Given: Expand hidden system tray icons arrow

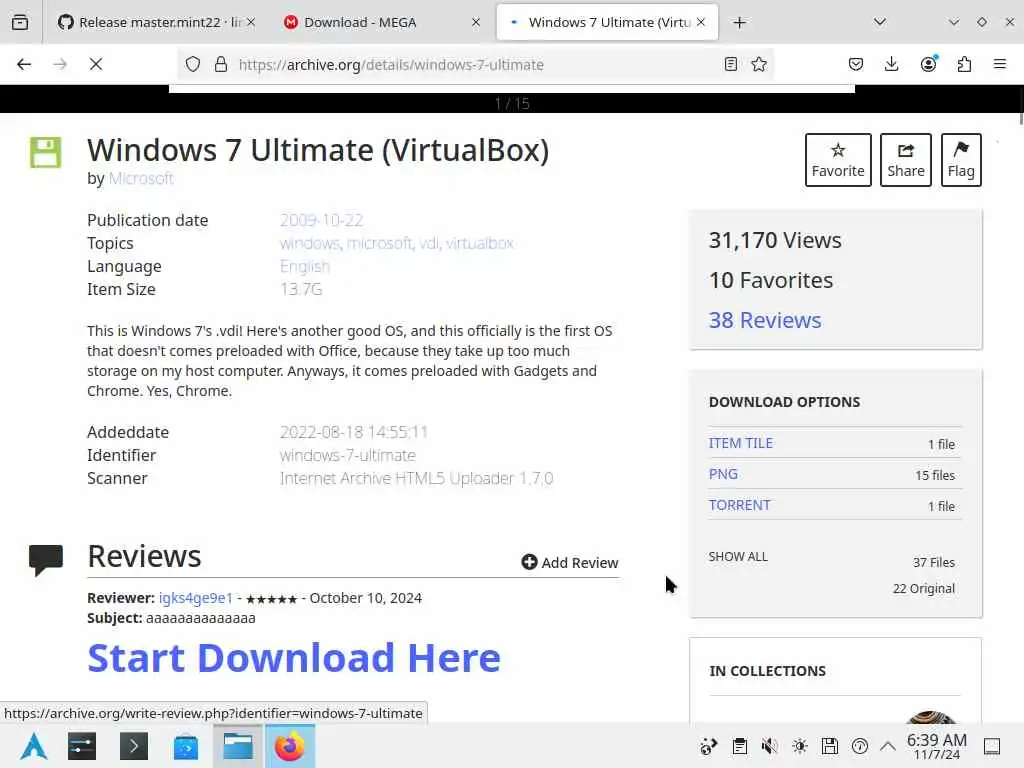Looking at the screenshot, I should (x=888, y=746).
